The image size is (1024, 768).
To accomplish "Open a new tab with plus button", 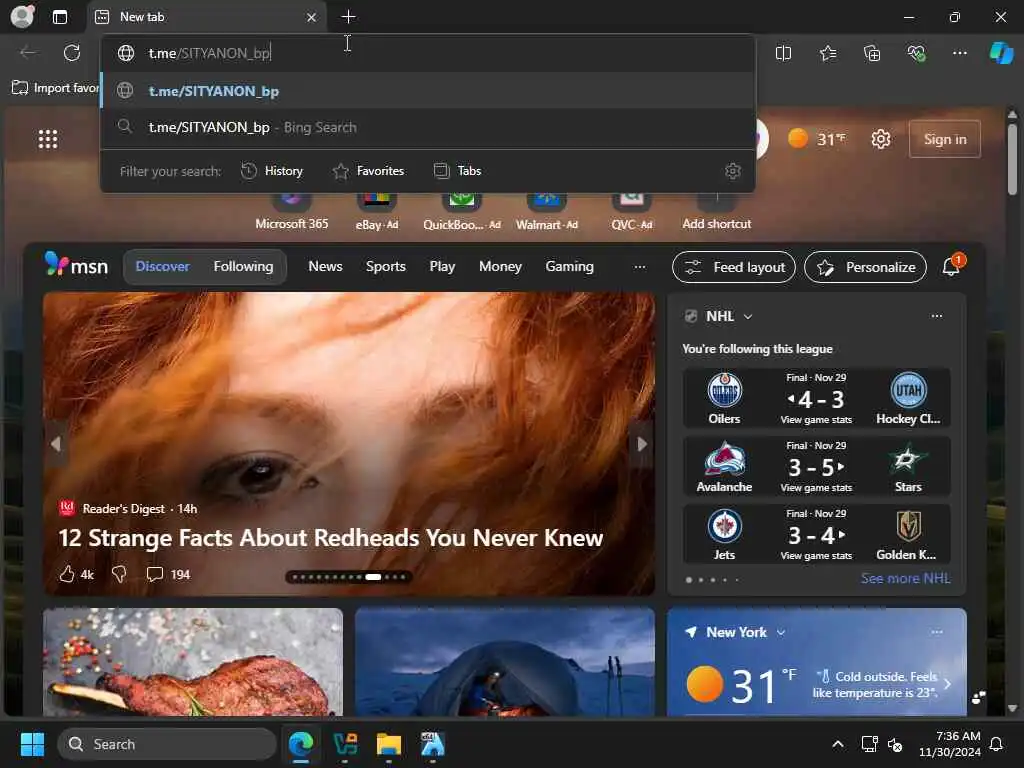I will (349, 17).
